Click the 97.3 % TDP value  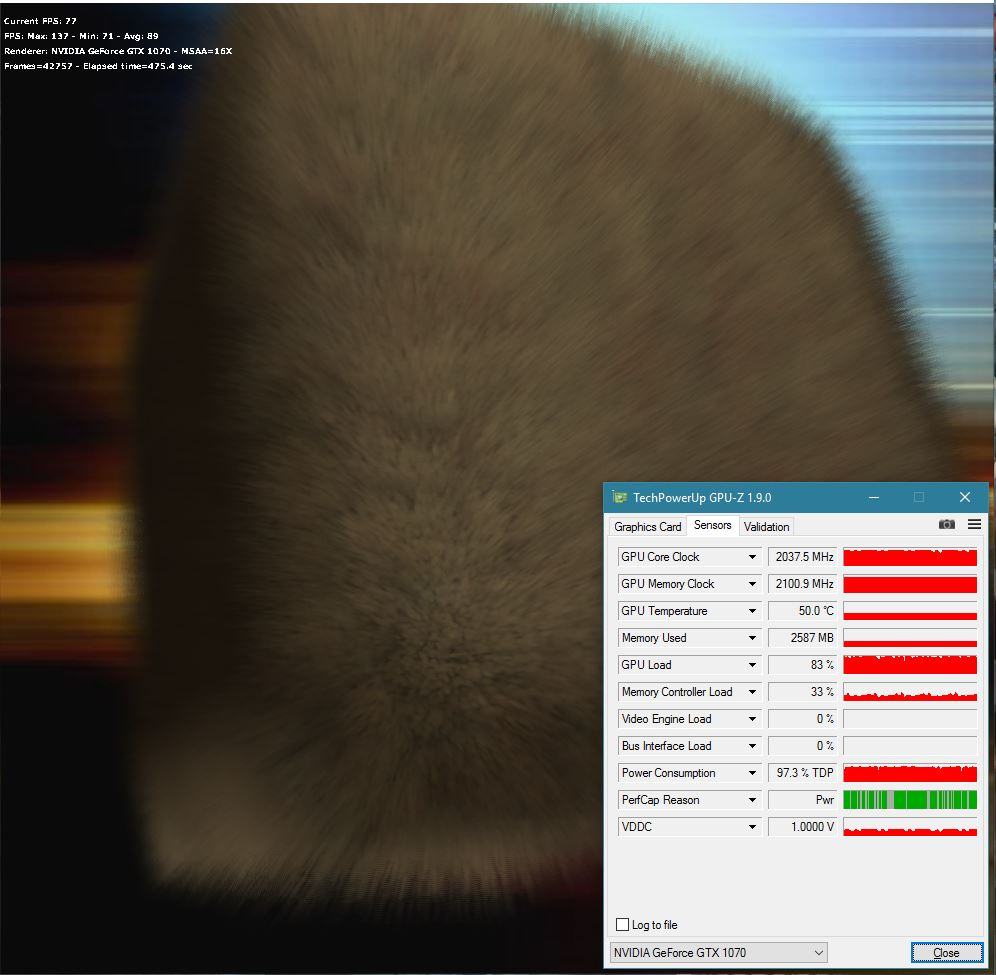click(803, 773)
